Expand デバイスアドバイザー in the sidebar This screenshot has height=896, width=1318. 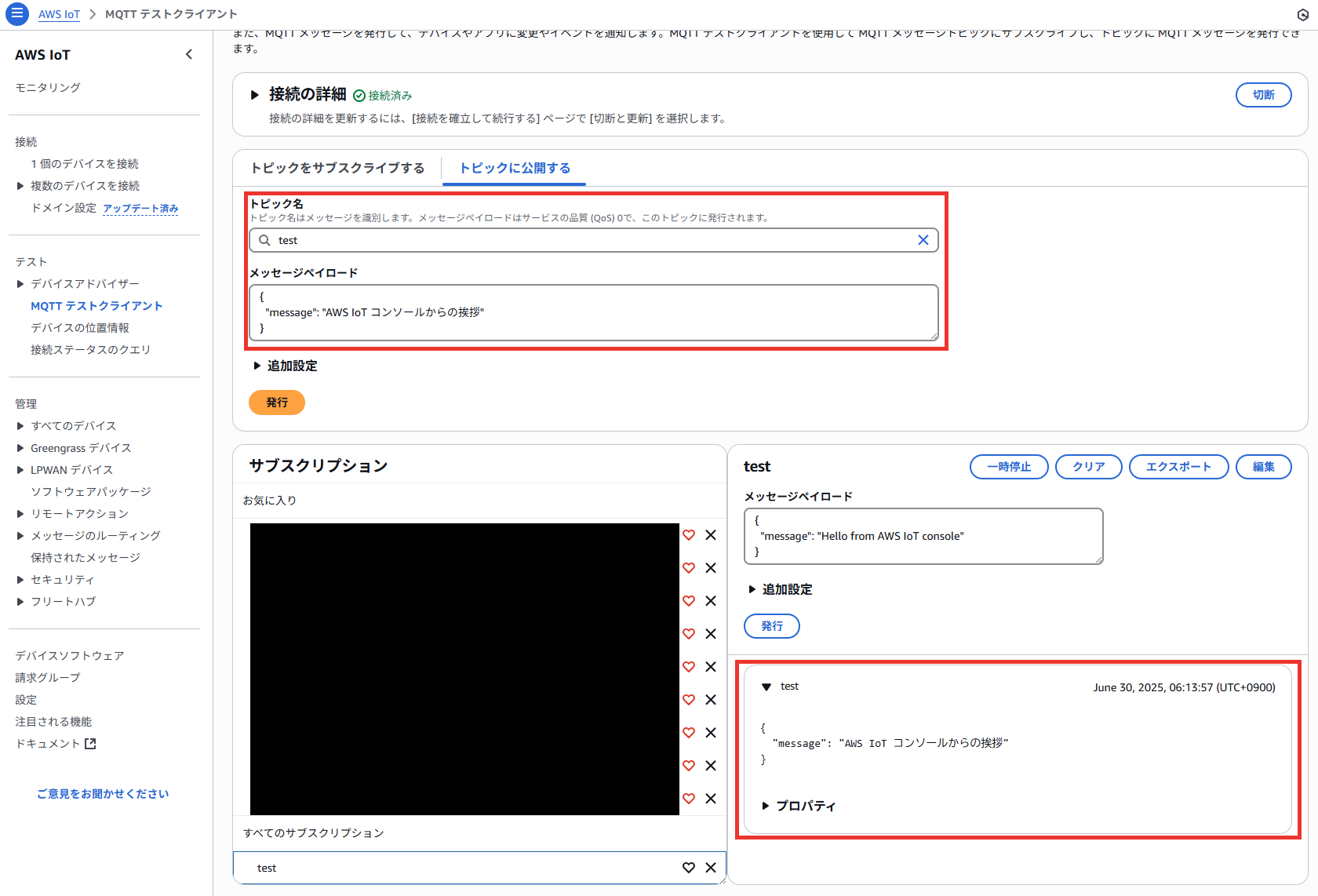click(20, 284)
